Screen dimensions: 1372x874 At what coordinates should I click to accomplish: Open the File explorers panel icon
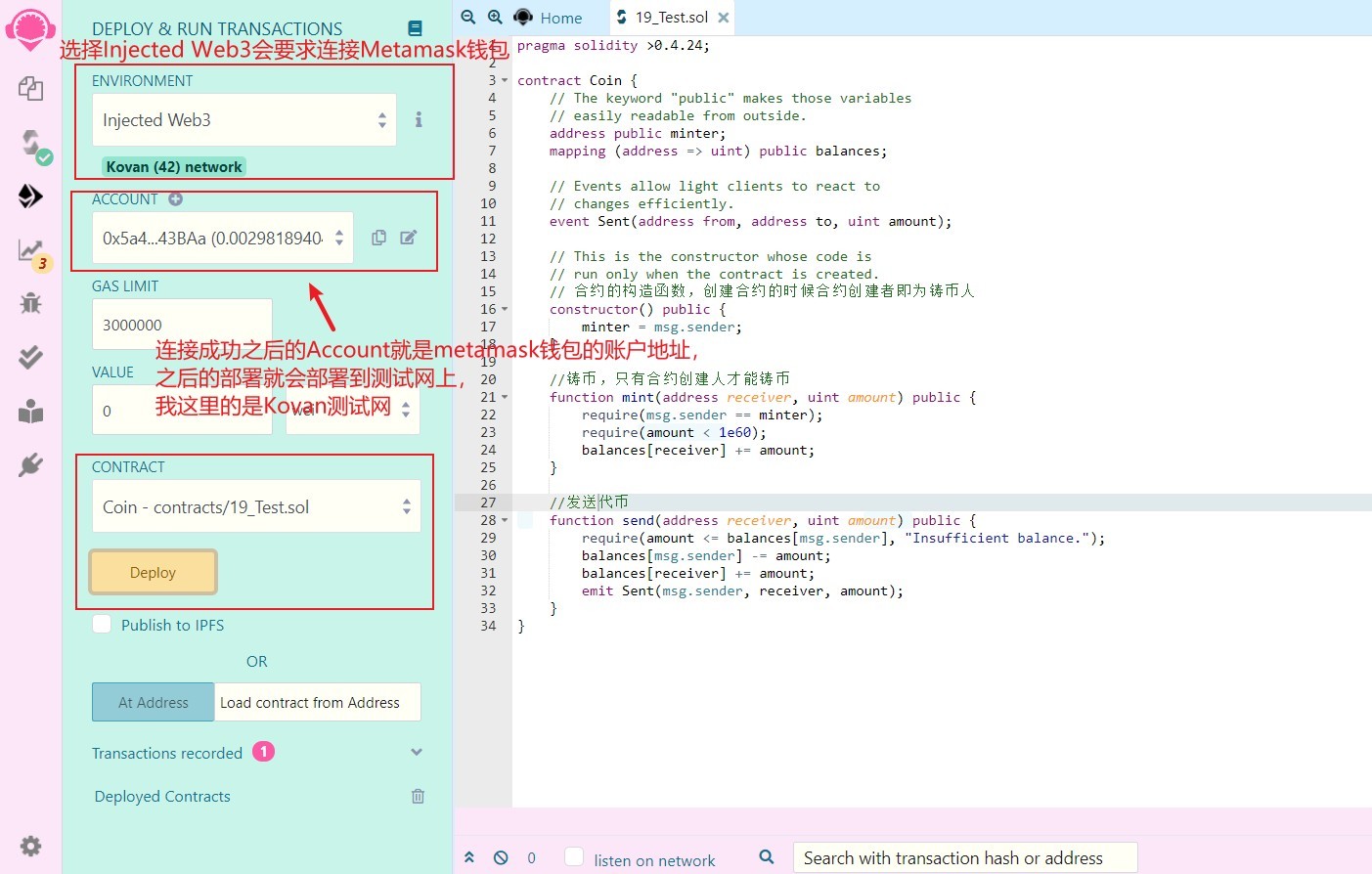30,88
